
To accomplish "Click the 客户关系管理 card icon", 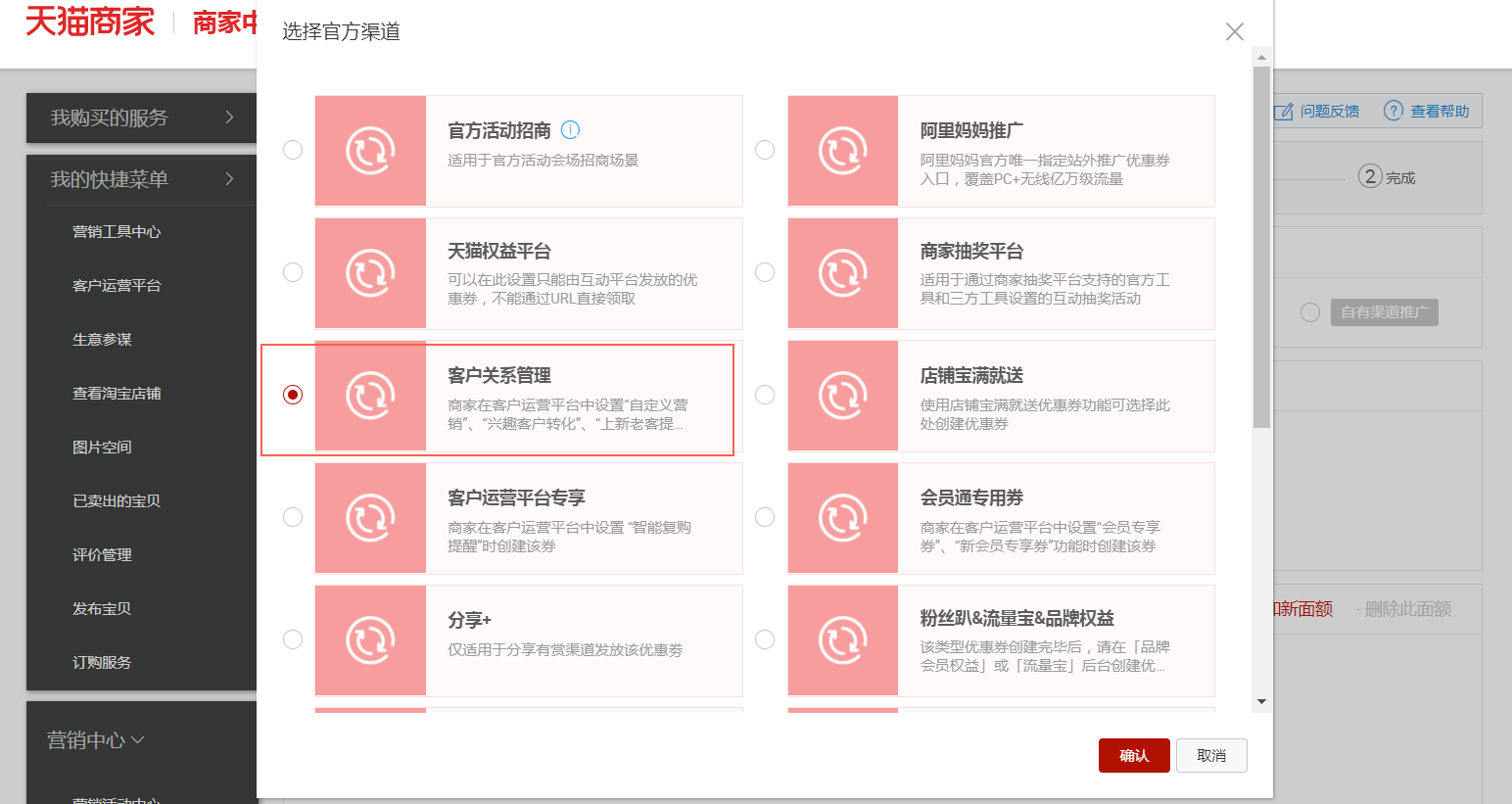I will 370,396.
